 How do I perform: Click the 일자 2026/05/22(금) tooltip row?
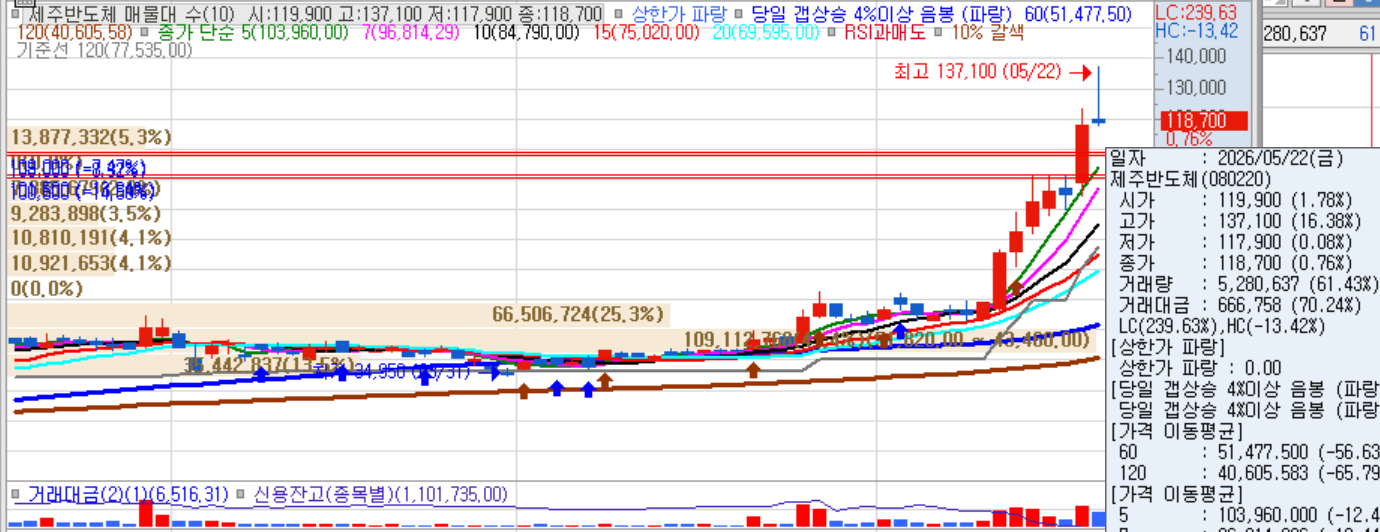(x=1226, y=158)
